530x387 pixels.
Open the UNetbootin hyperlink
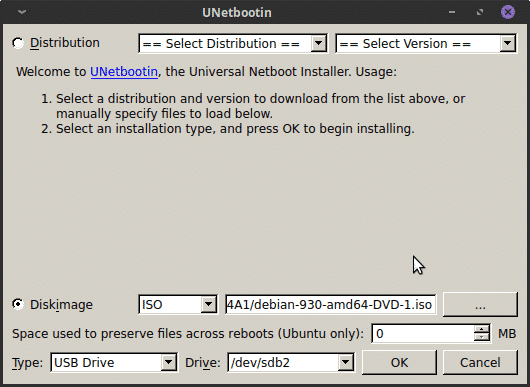(x=124, y=72)
